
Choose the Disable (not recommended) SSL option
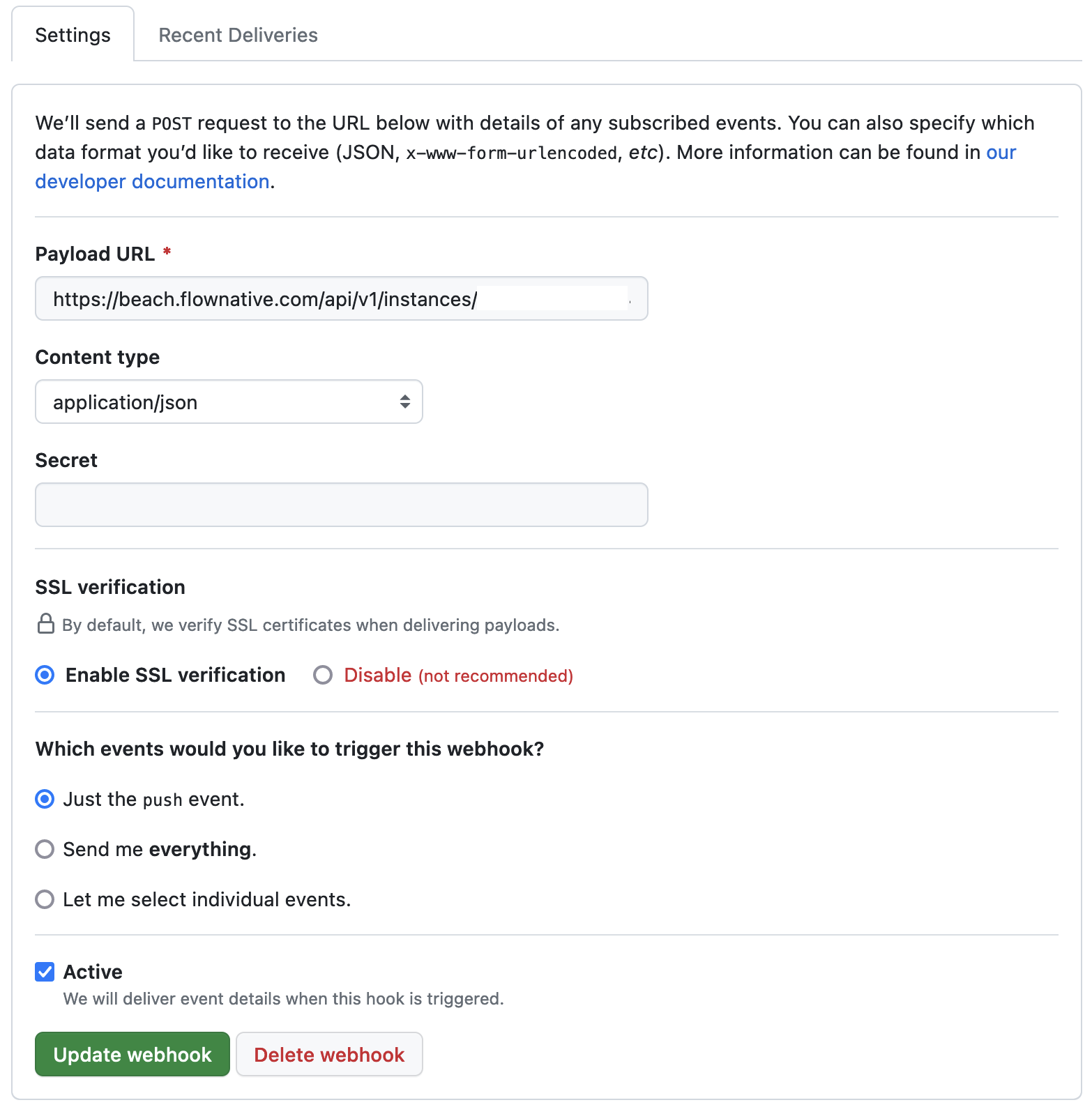[323, 675]
